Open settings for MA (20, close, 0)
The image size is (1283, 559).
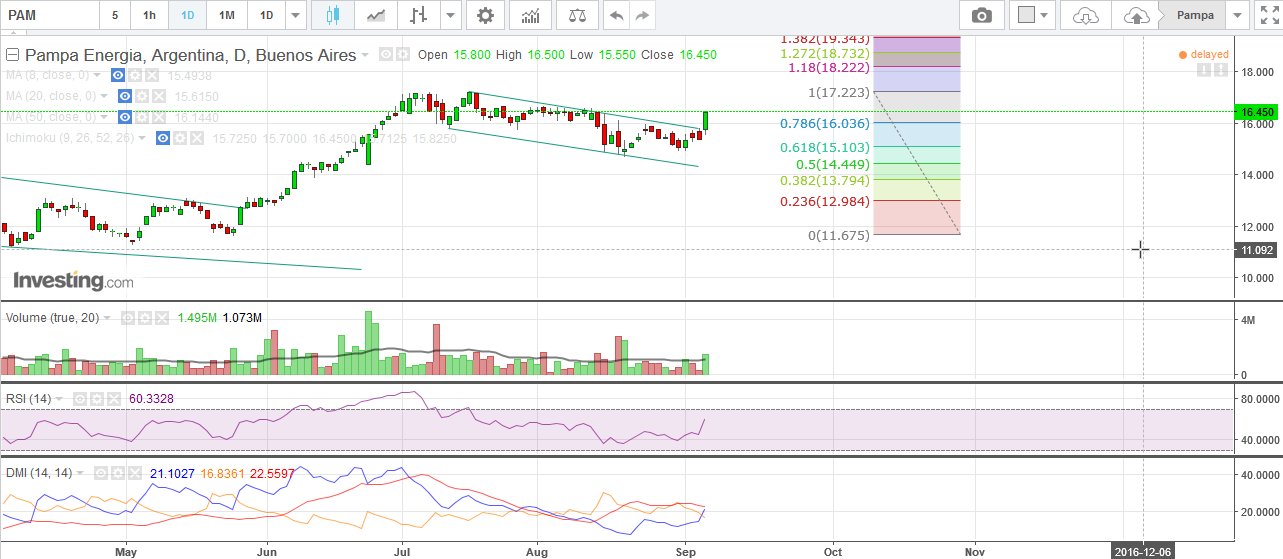coord(142,96)
